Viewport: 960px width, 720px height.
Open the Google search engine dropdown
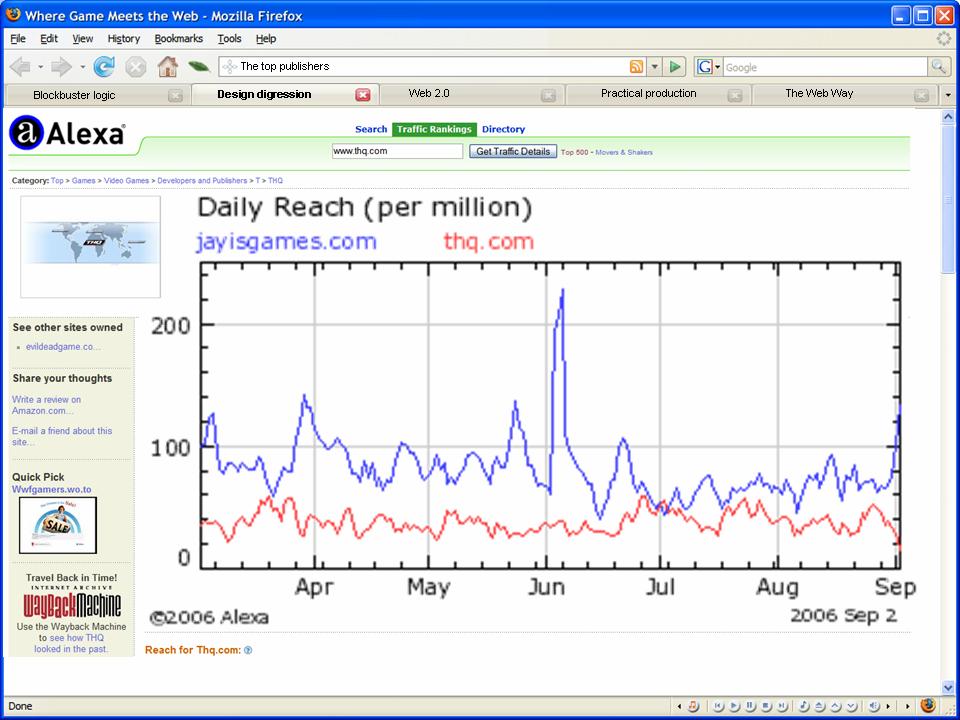(x=718, y=67)
